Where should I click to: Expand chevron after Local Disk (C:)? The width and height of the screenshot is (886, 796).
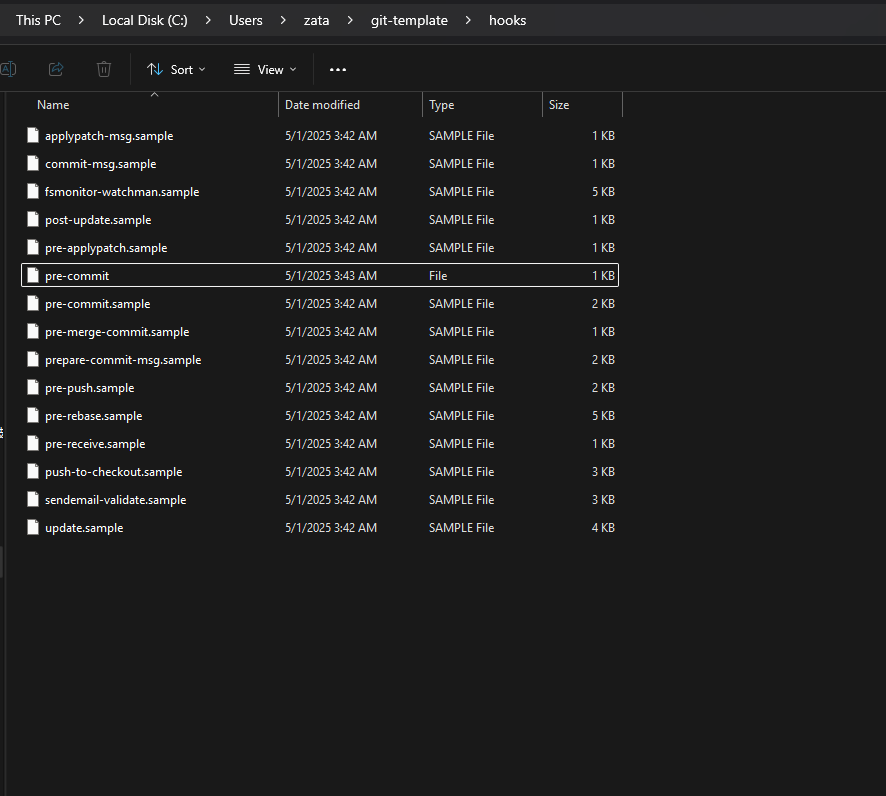[209, 20]
